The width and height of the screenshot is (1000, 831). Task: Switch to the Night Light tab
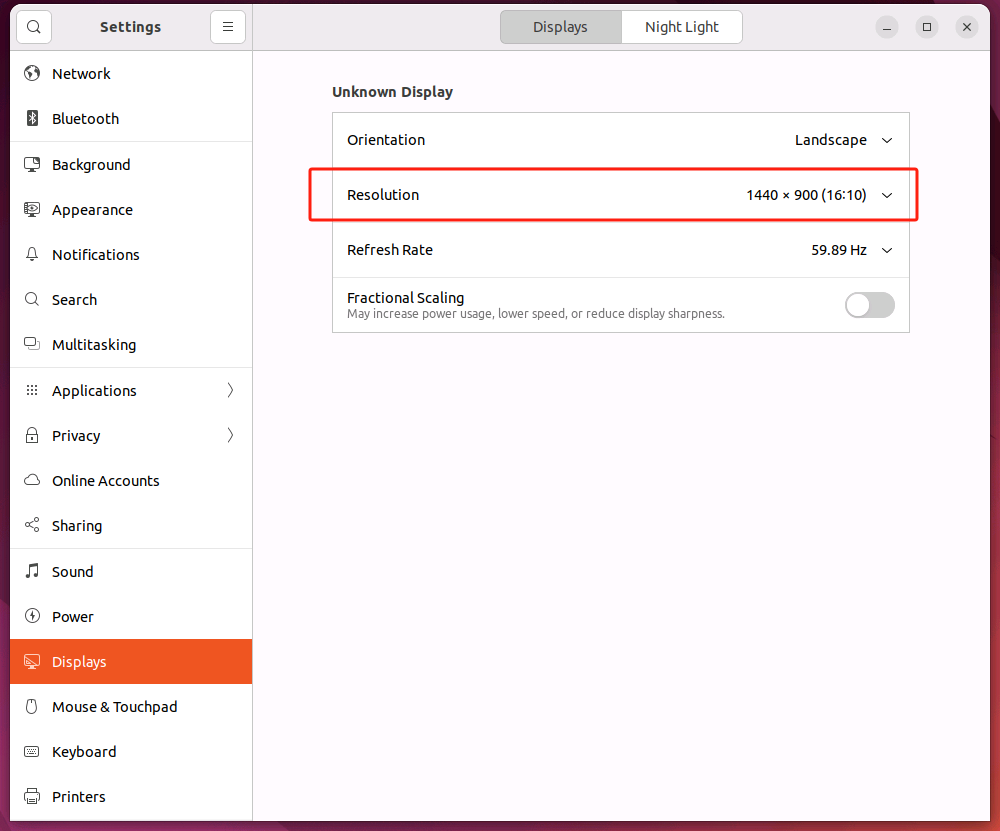(x=682, y=27)
